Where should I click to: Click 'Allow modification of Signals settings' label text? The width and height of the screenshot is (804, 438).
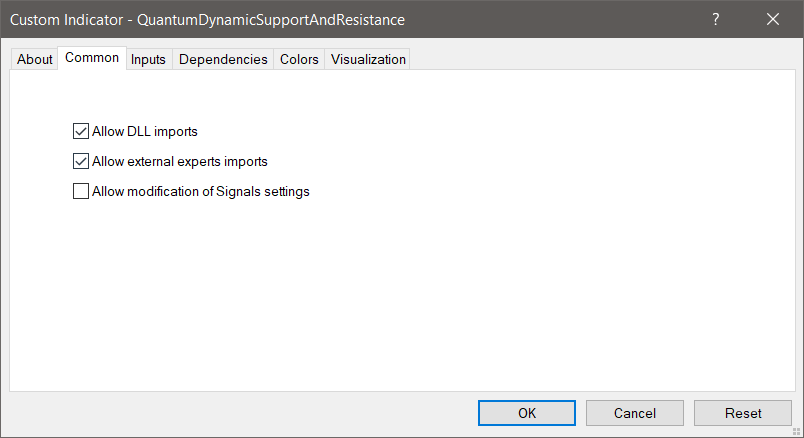pyautogui.click(x=201, y=192)
